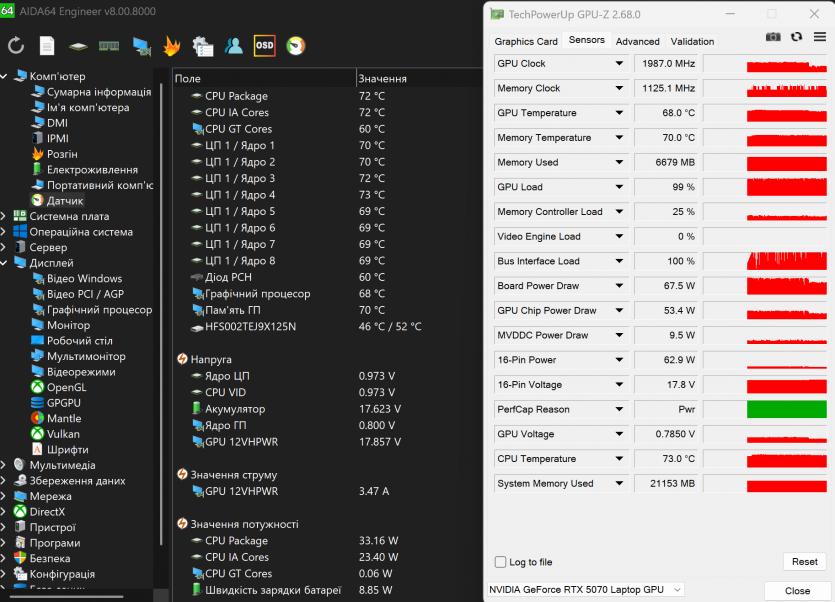Open the NVIDIA GeForce RTX 5070 GPU selector
Image resolution: width=835 pixels, height=602 pixels.
(585, 590)
